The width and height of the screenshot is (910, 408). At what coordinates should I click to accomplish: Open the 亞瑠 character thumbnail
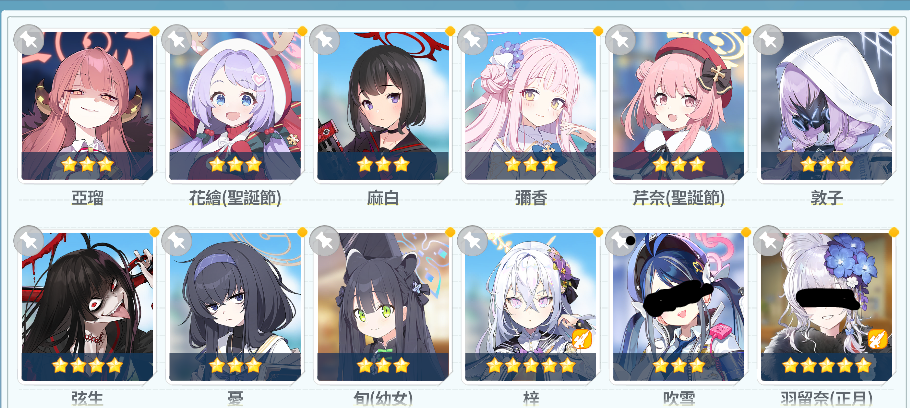click(87, 106)
